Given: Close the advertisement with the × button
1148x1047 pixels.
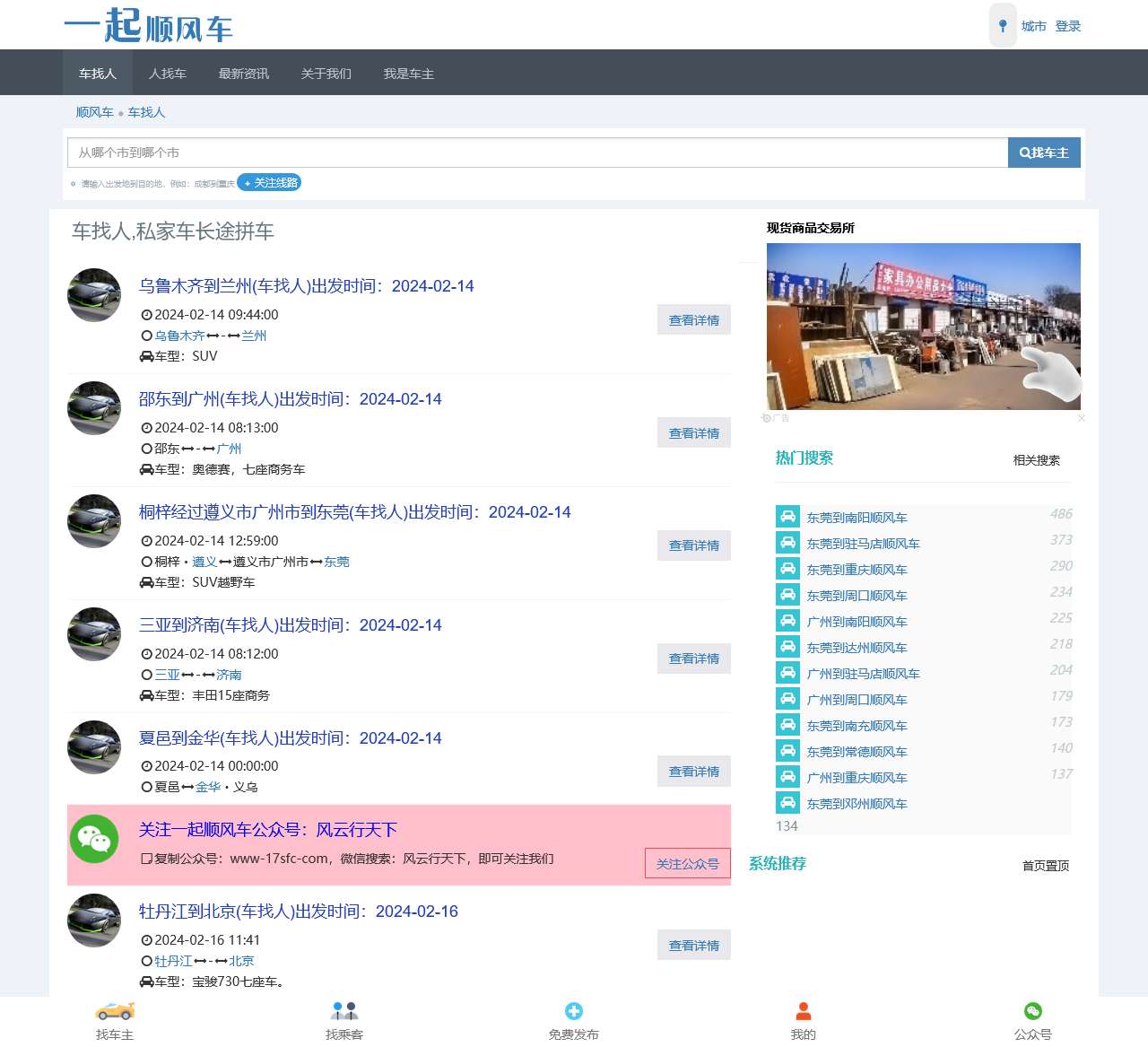Looking at the screenshot, I should [1082, 418].
